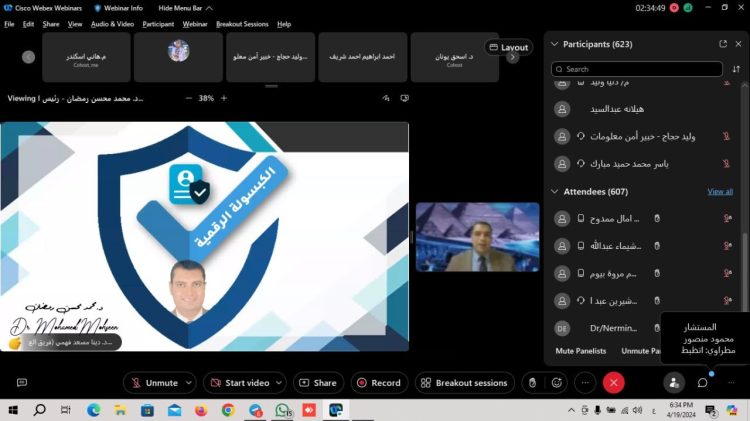The height and width of the screenshot is (421, 750).
Task: Toggle mic icon for attendee شيماء عبدالله
Action: (728, 246)
